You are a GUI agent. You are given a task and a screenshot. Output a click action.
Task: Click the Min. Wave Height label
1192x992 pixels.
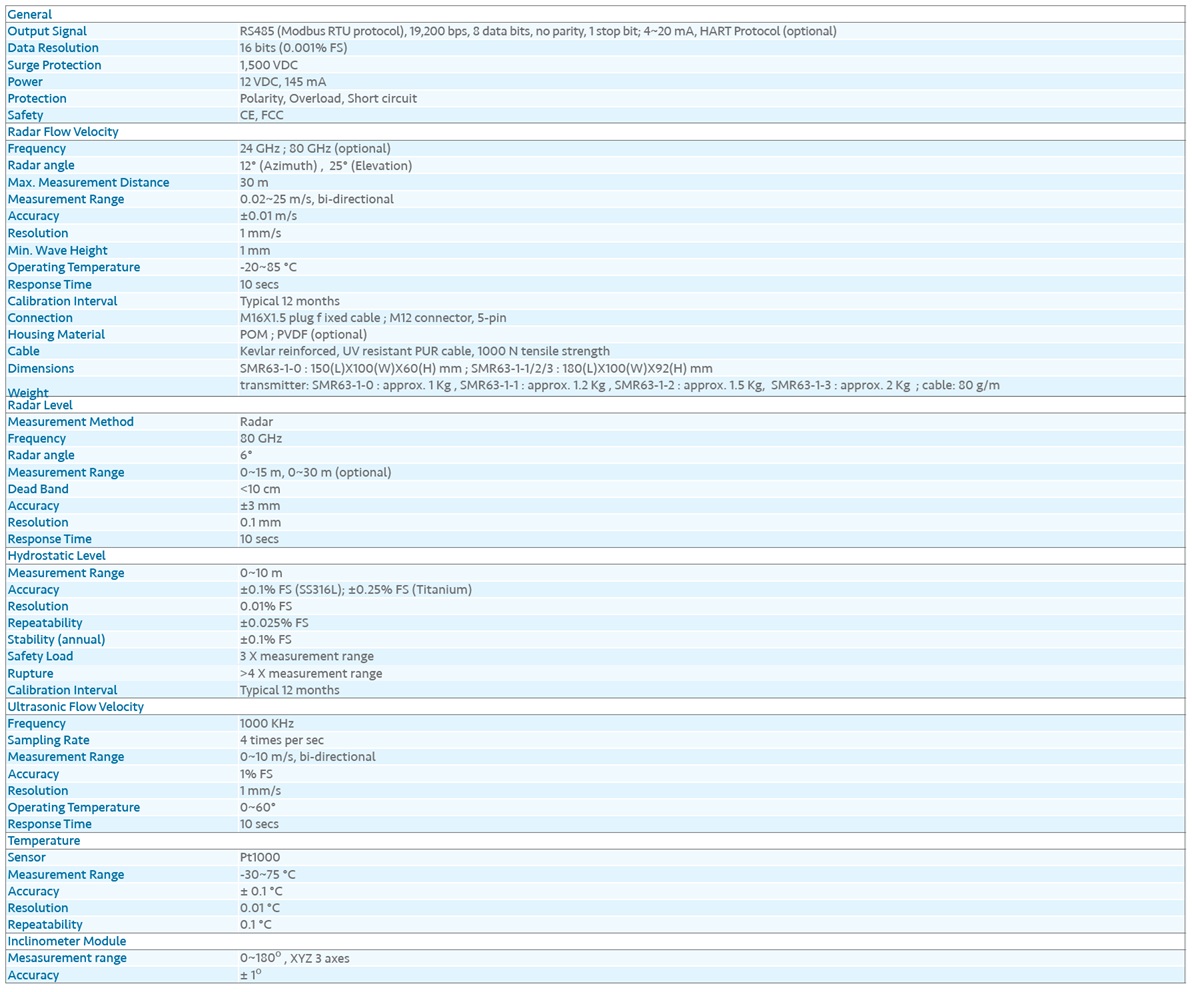58,251
